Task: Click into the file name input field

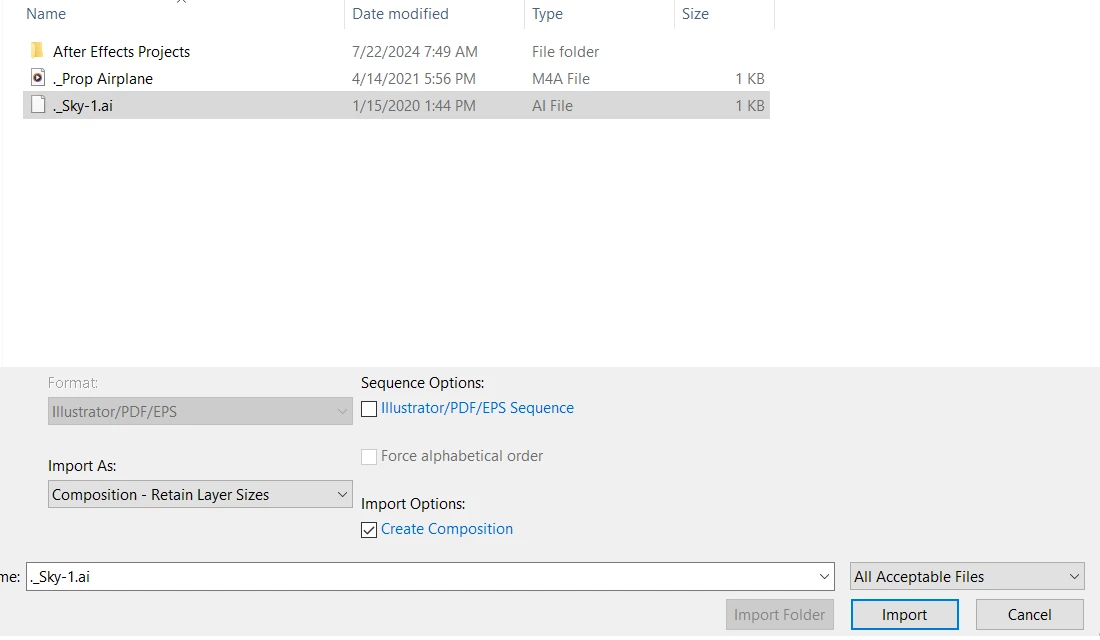Action: pos(421,576)
